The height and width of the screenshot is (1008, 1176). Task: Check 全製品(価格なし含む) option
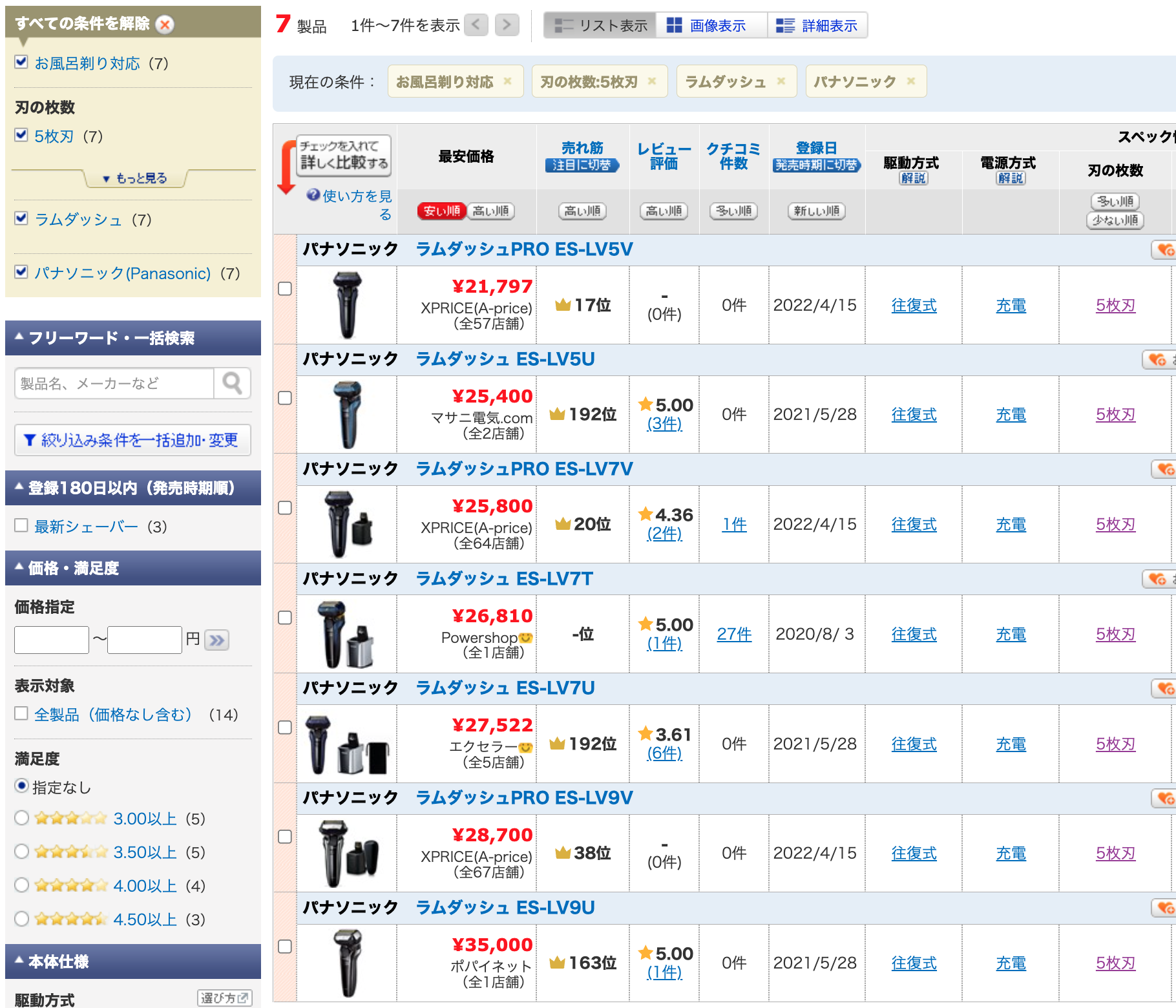click(21, 713)
